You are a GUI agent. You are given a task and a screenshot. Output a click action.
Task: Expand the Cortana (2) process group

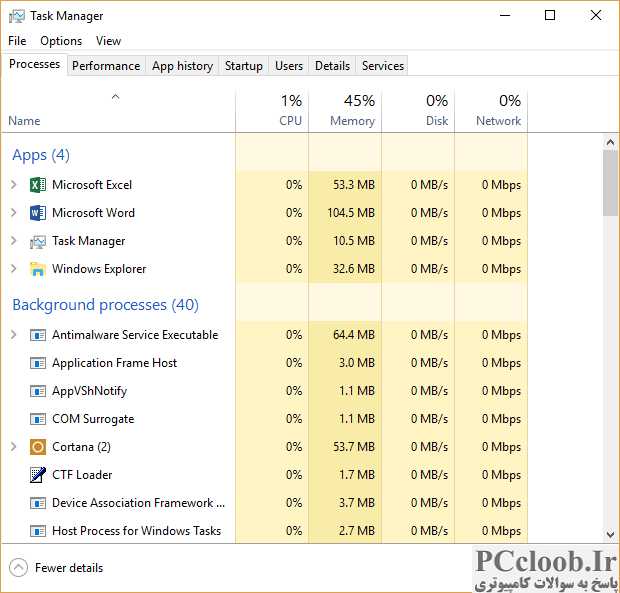[x=13, y=447]
